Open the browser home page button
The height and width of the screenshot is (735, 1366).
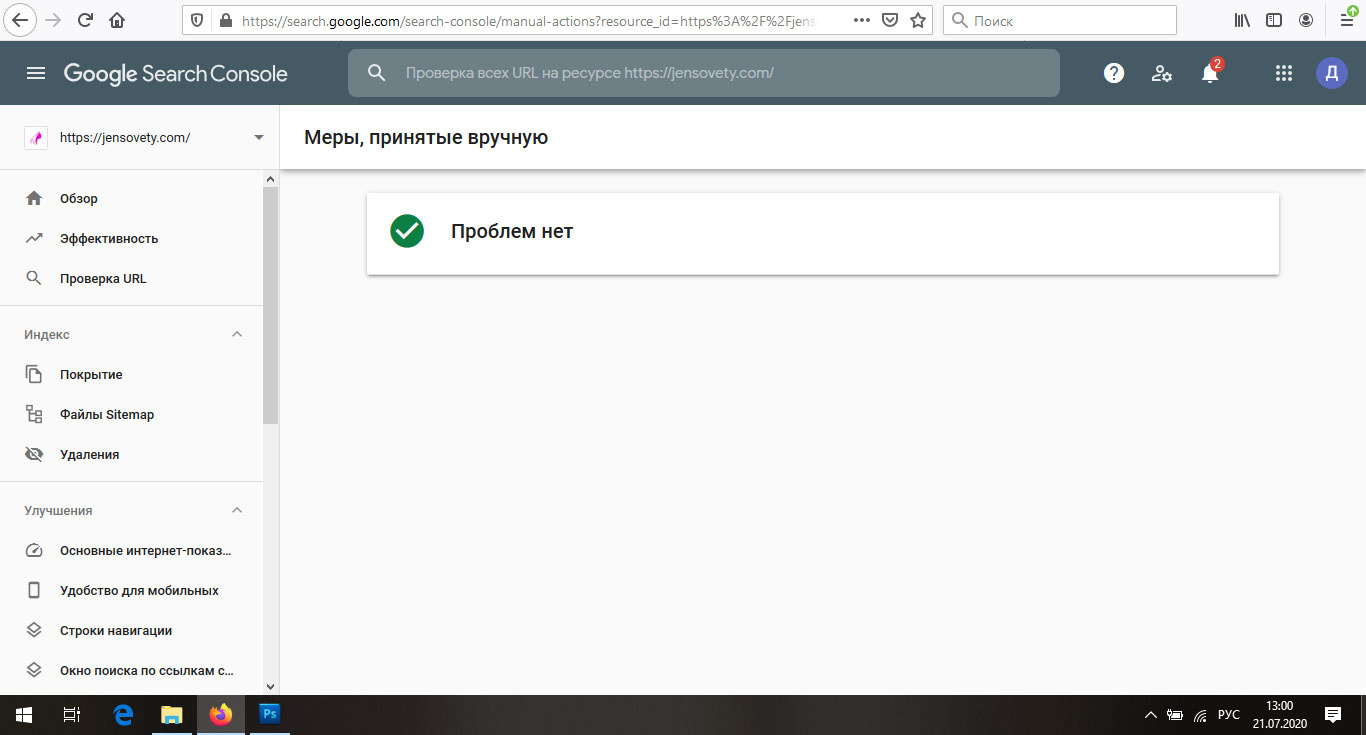click(x=117, y=20)
